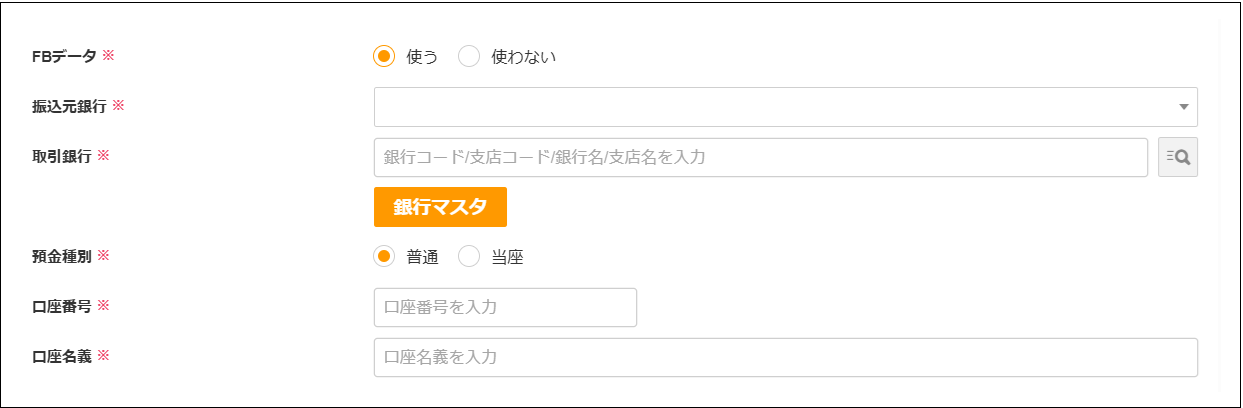This screenshot has height=408, width=1243.
Task: Click the 預金種別 field label
Action: (62, 257)
